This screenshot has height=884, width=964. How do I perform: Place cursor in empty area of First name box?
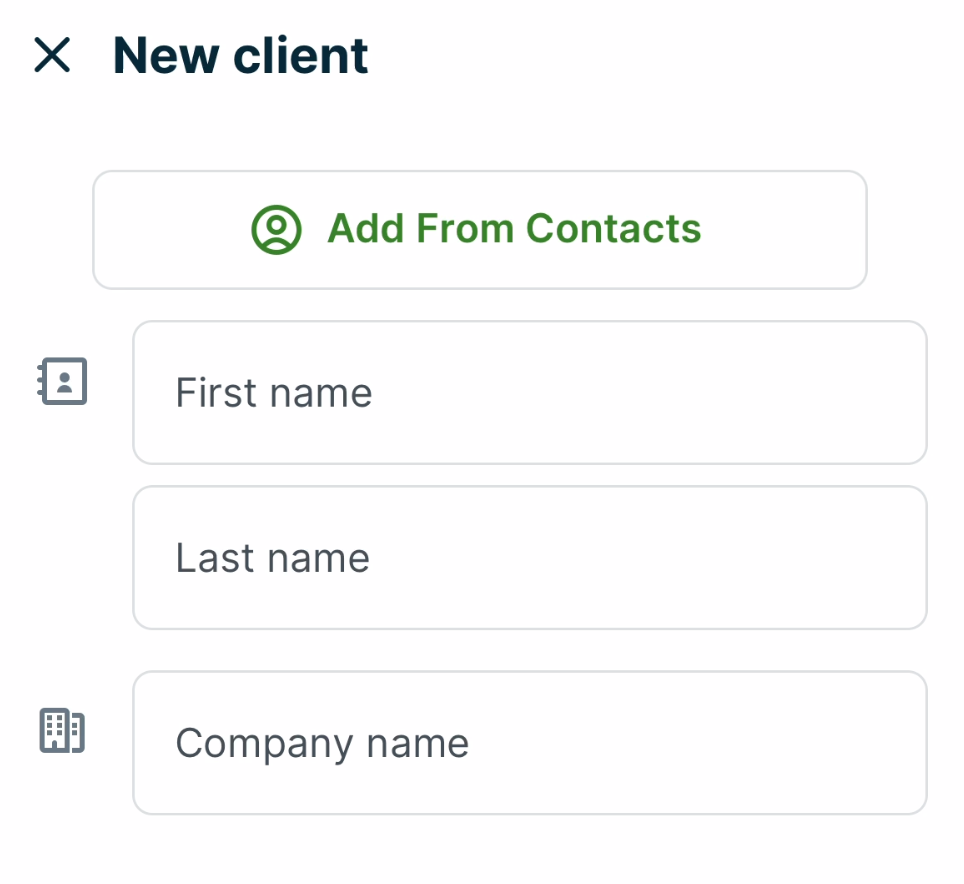click(x=700, y=393)
